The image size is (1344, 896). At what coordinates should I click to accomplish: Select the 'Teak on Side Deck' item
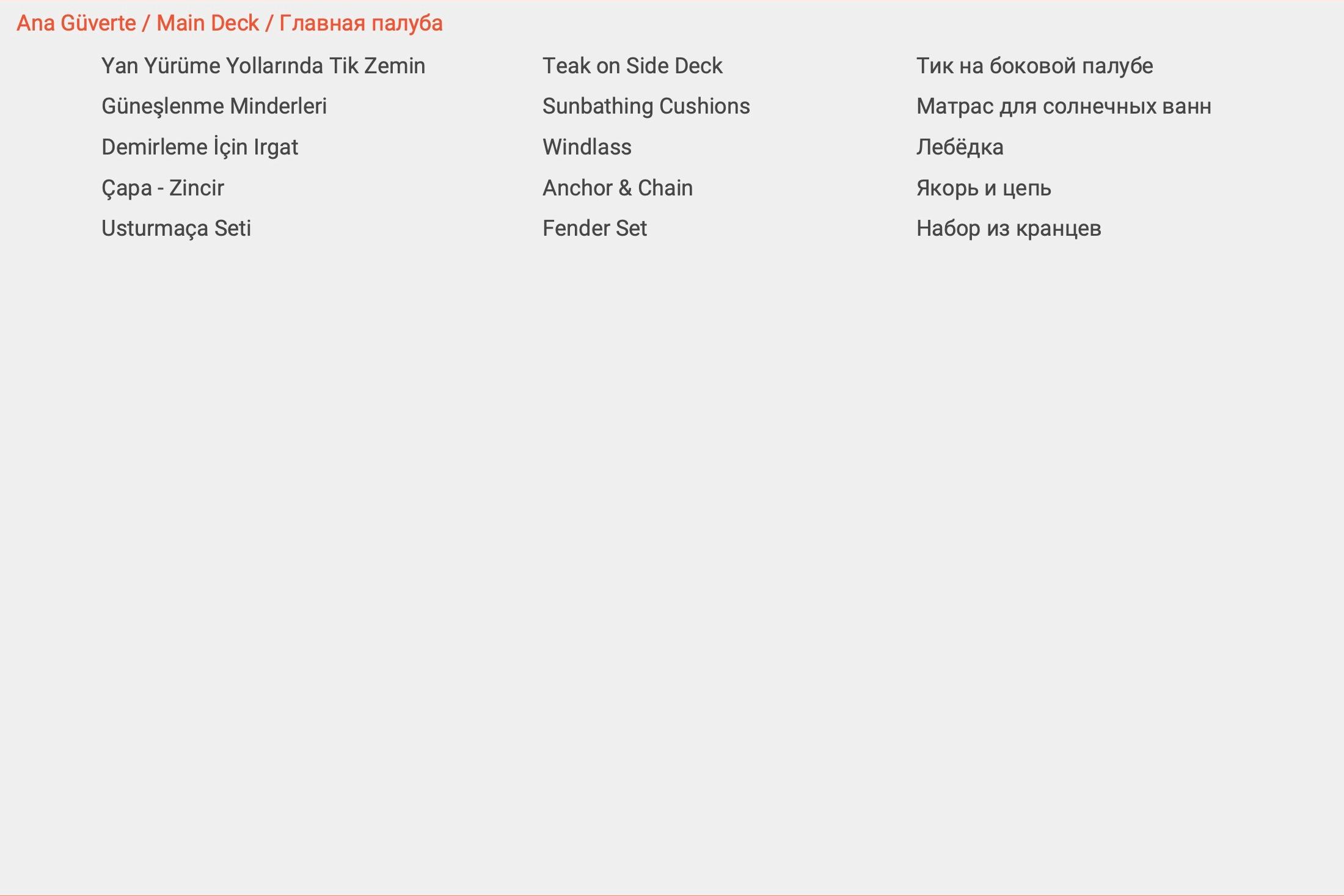[632, 66]
